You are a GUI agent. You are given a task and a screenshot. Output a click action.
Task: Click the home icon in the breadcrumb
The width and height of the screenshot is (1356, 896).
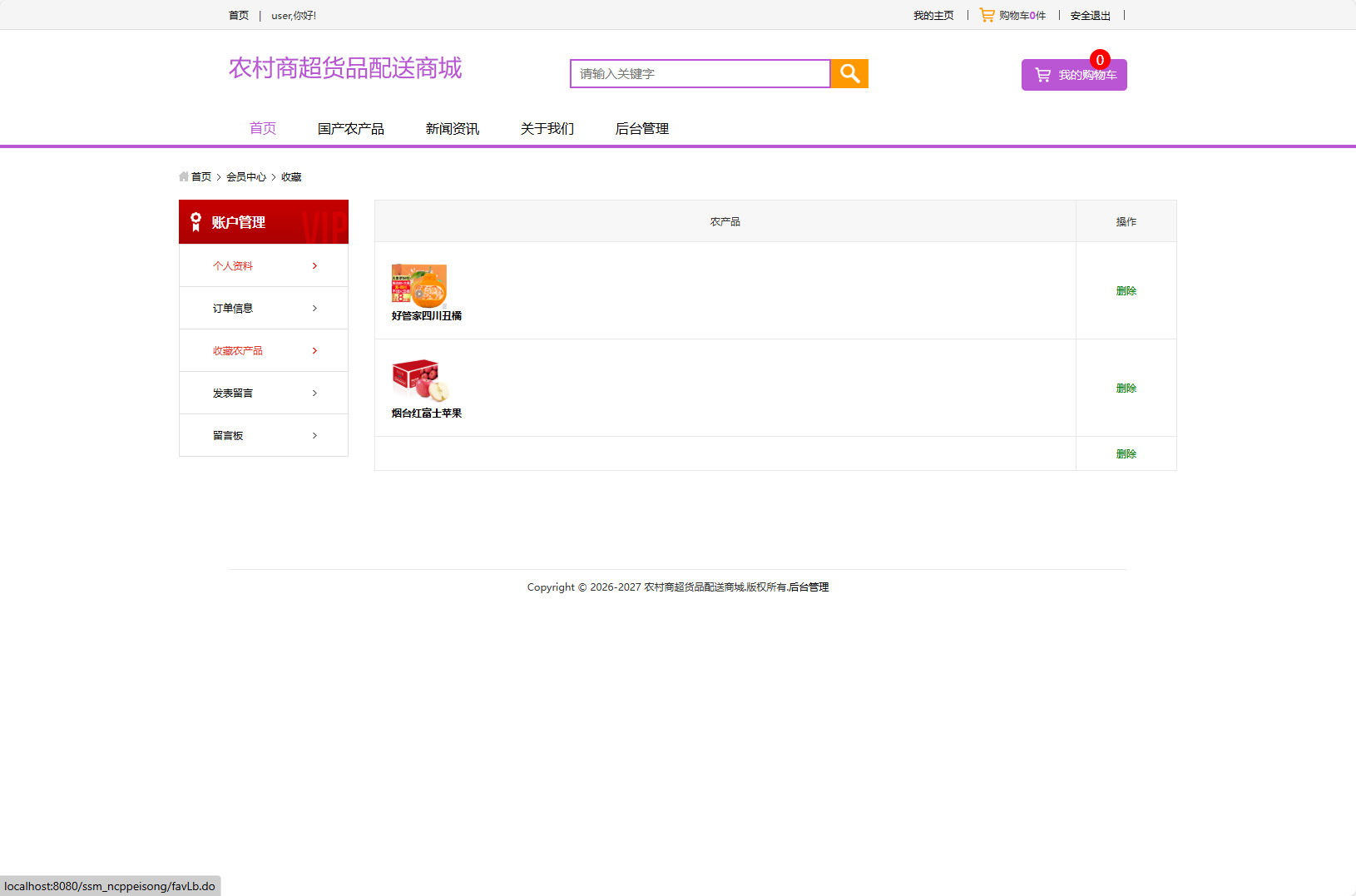click(184, 176)
